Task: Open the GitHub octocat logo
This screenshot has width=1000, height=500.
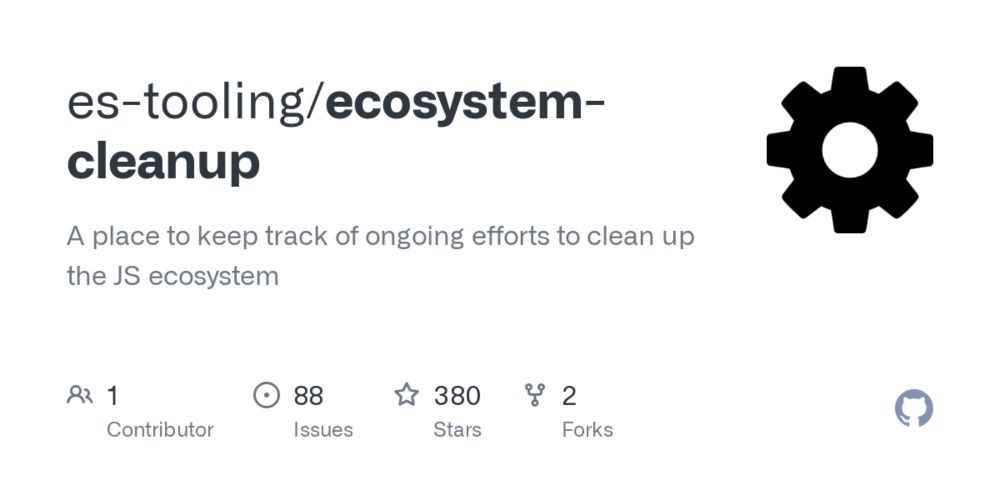Action: pyautogui.click(x=914, y=408)
